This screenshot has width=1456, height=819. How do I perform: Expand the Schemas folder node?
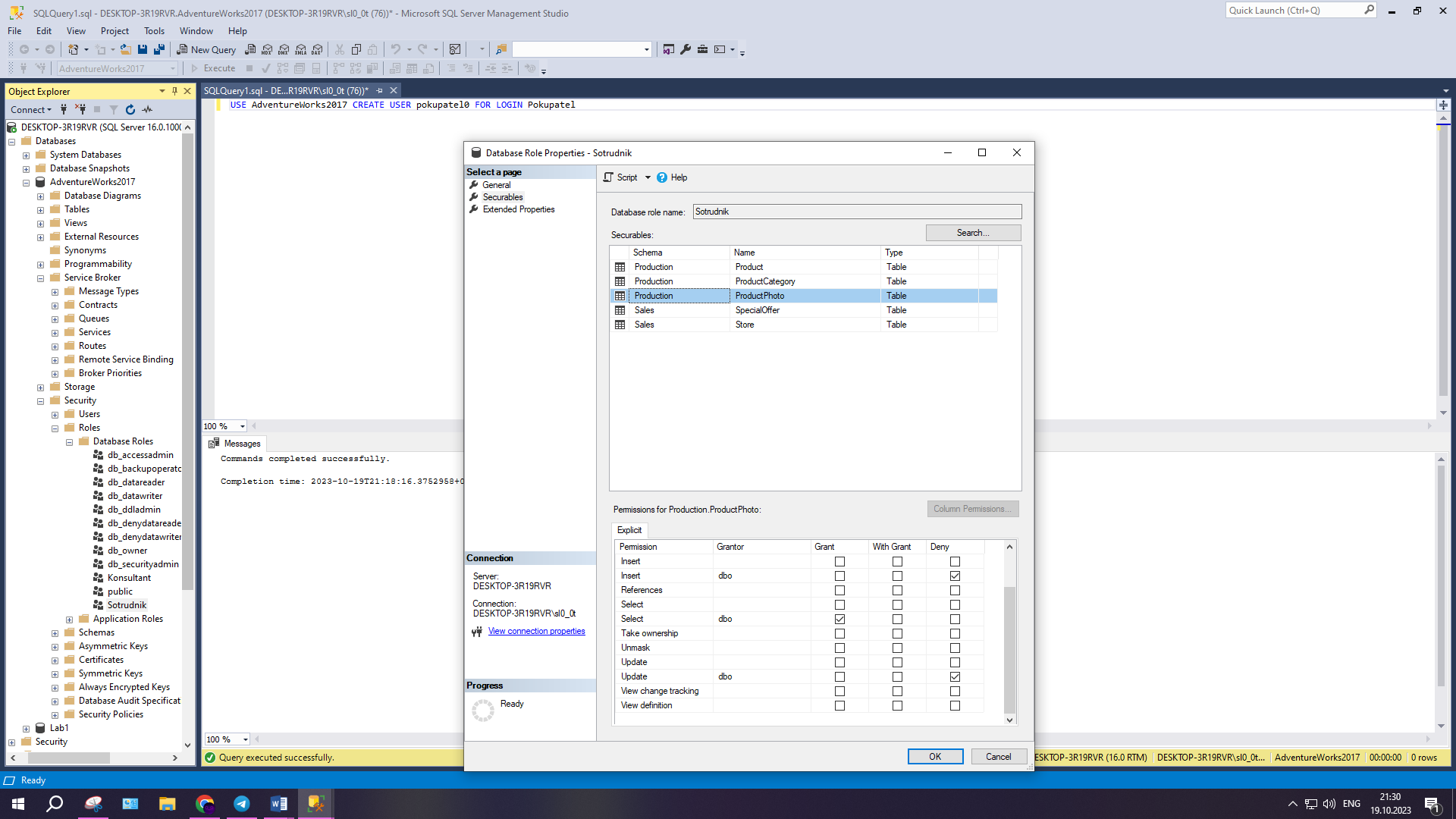tap(55, 633)
